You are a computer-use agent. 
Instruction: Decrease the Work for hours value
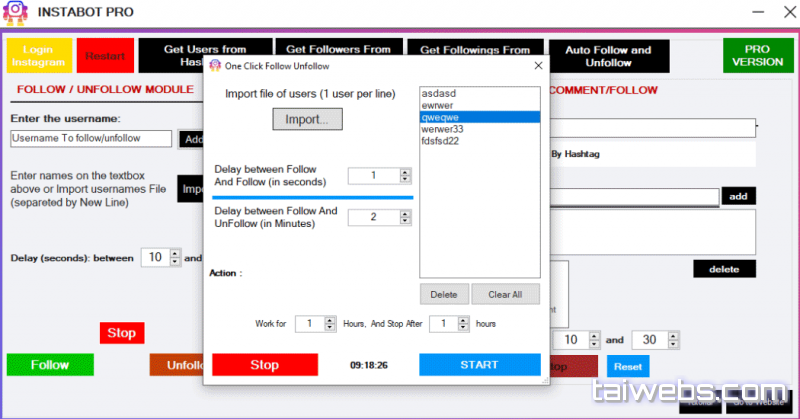coord(330,327)
